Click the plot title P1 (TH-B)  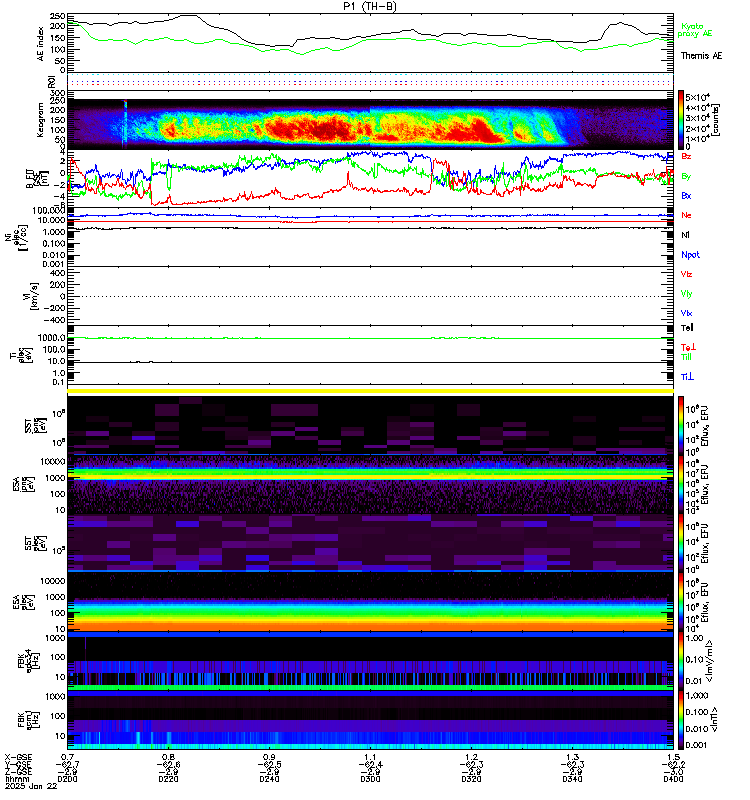pos(369,6)
